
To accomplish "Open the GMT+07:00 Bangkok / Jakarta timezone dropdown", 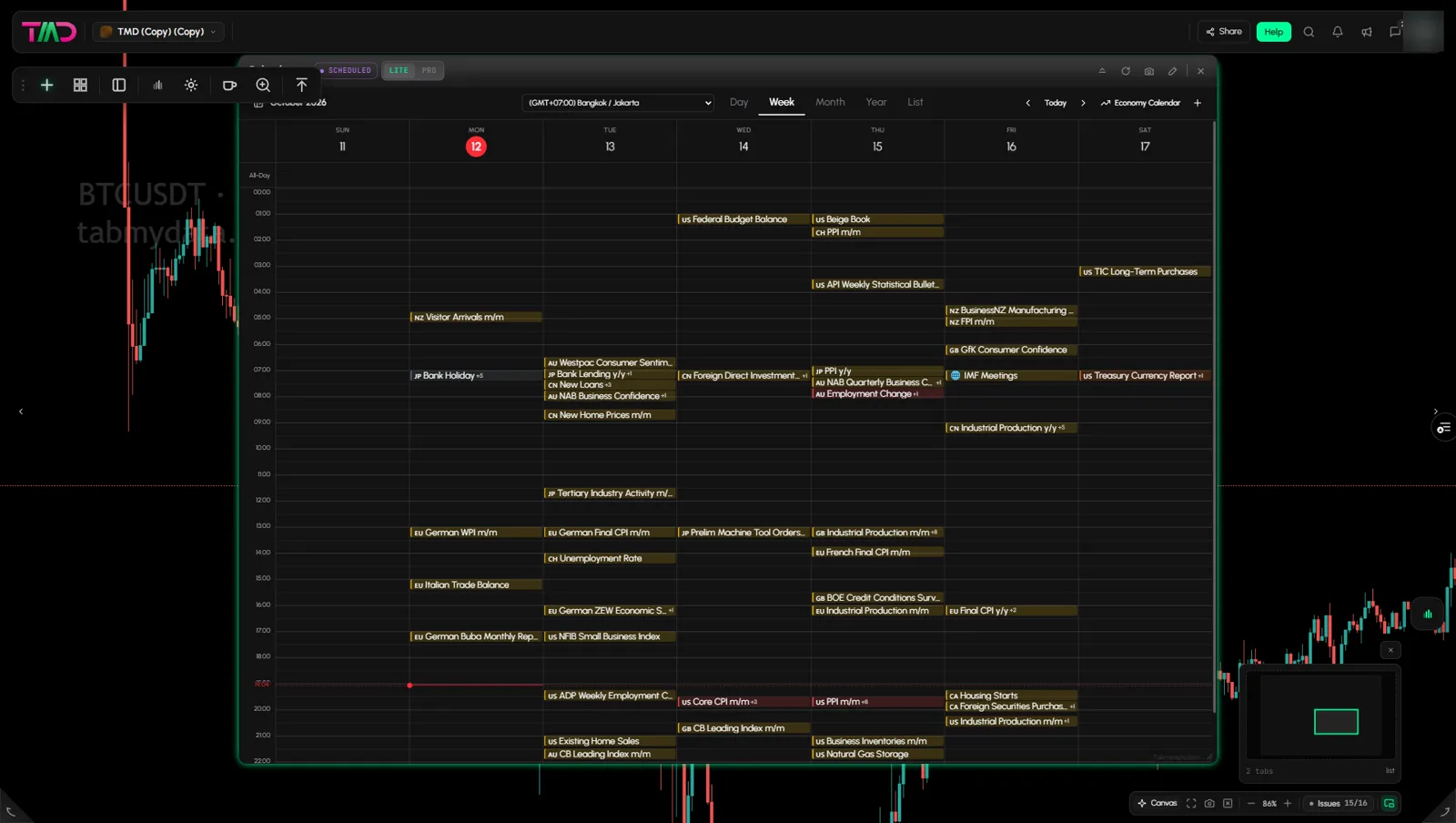I will [619, 103].
